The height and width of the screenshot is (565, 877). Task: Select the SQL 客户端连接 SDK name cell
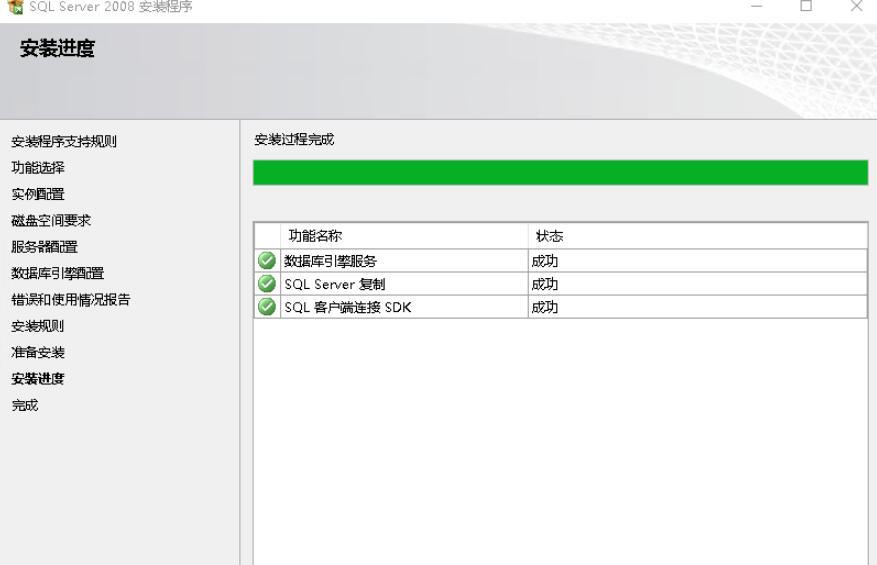click(404, 307)
